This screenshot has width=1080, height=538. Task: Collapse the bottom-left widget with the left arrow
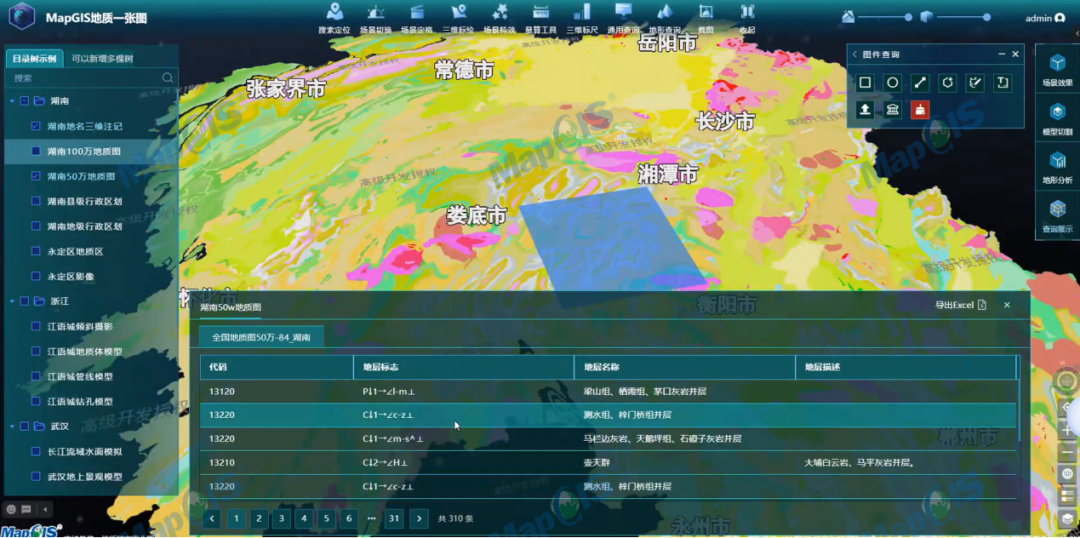pos(45,510)
